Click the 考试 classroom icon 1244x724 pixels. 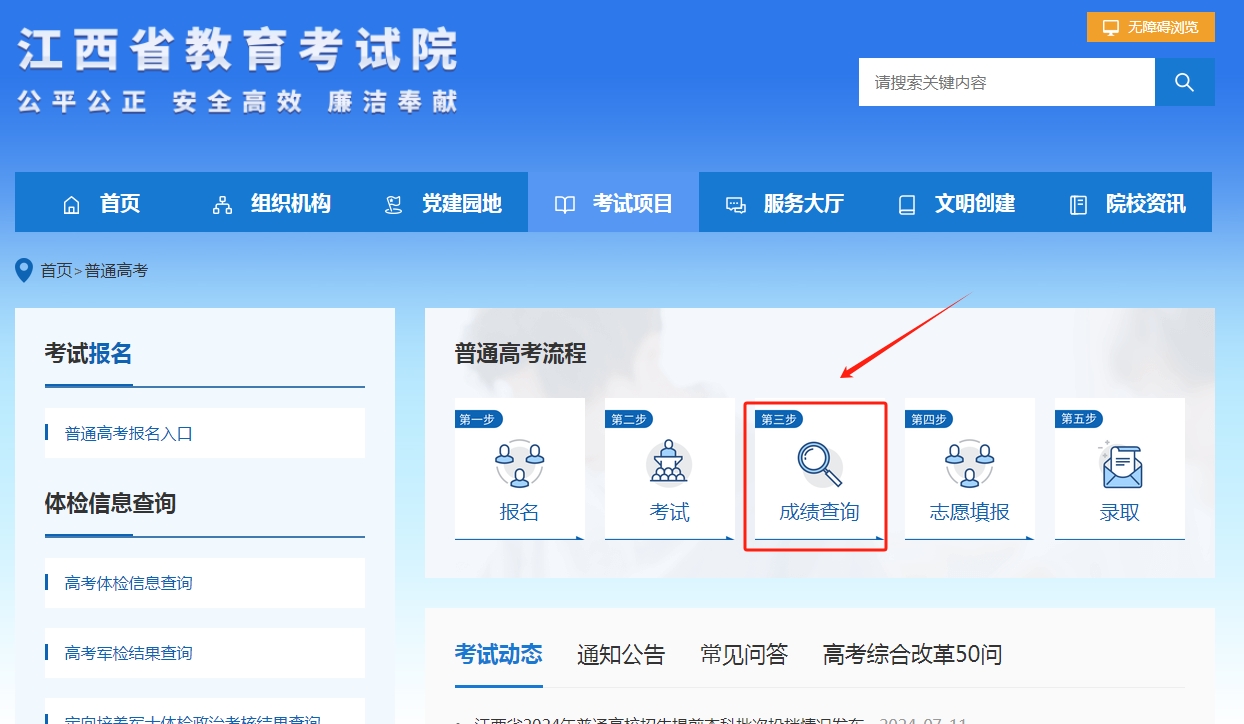click(x=670, y=463)
